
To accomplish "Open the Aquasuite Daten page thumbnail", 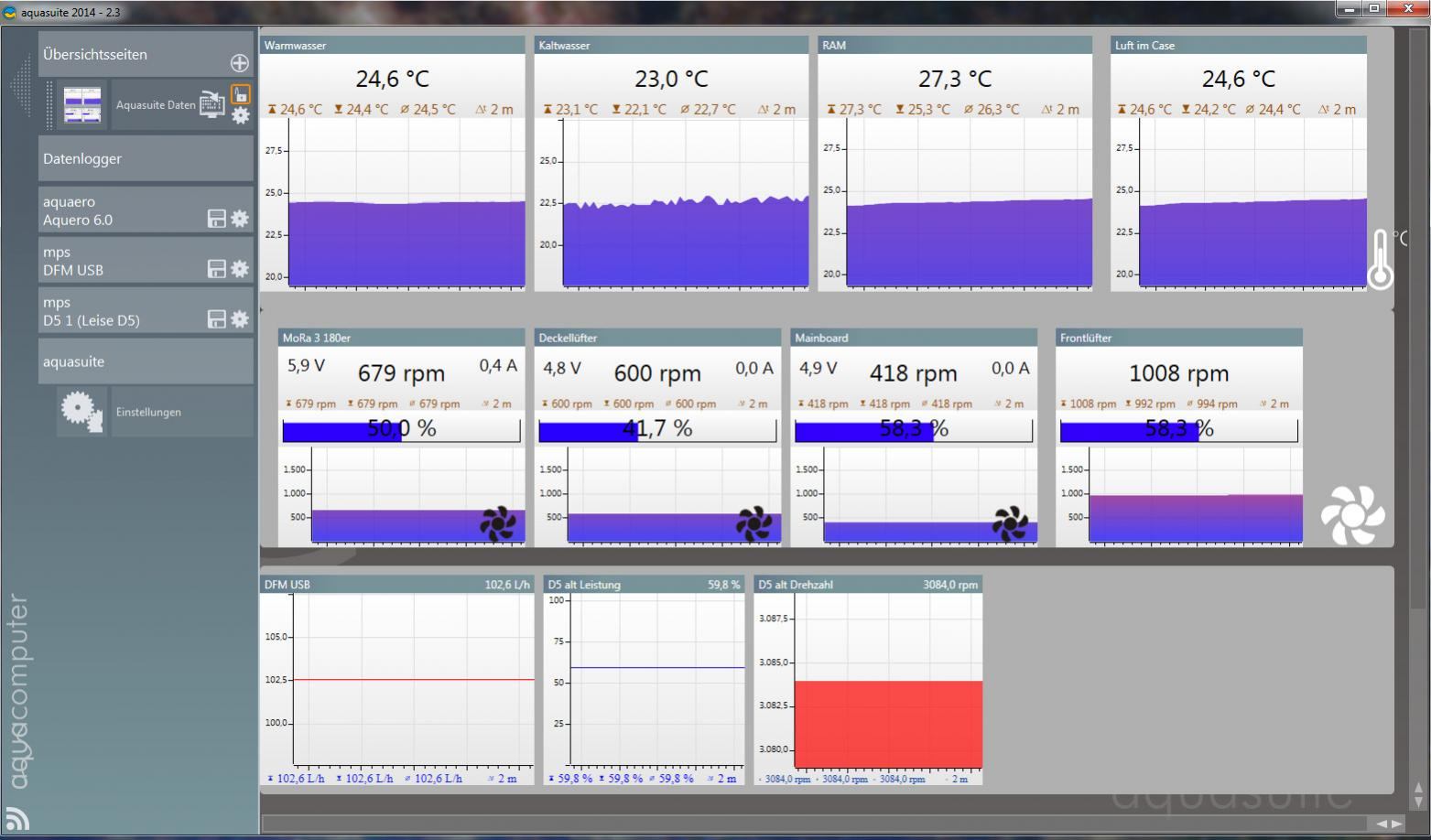I will [x=82, y=105].
